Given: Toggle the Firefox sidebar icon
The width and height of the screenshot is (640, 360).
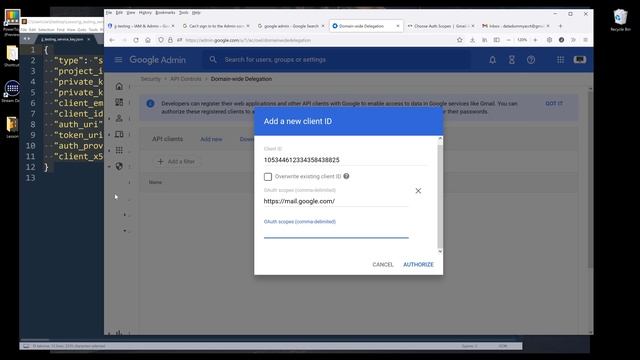Looking at the screenshot, I should coord(496,40).
